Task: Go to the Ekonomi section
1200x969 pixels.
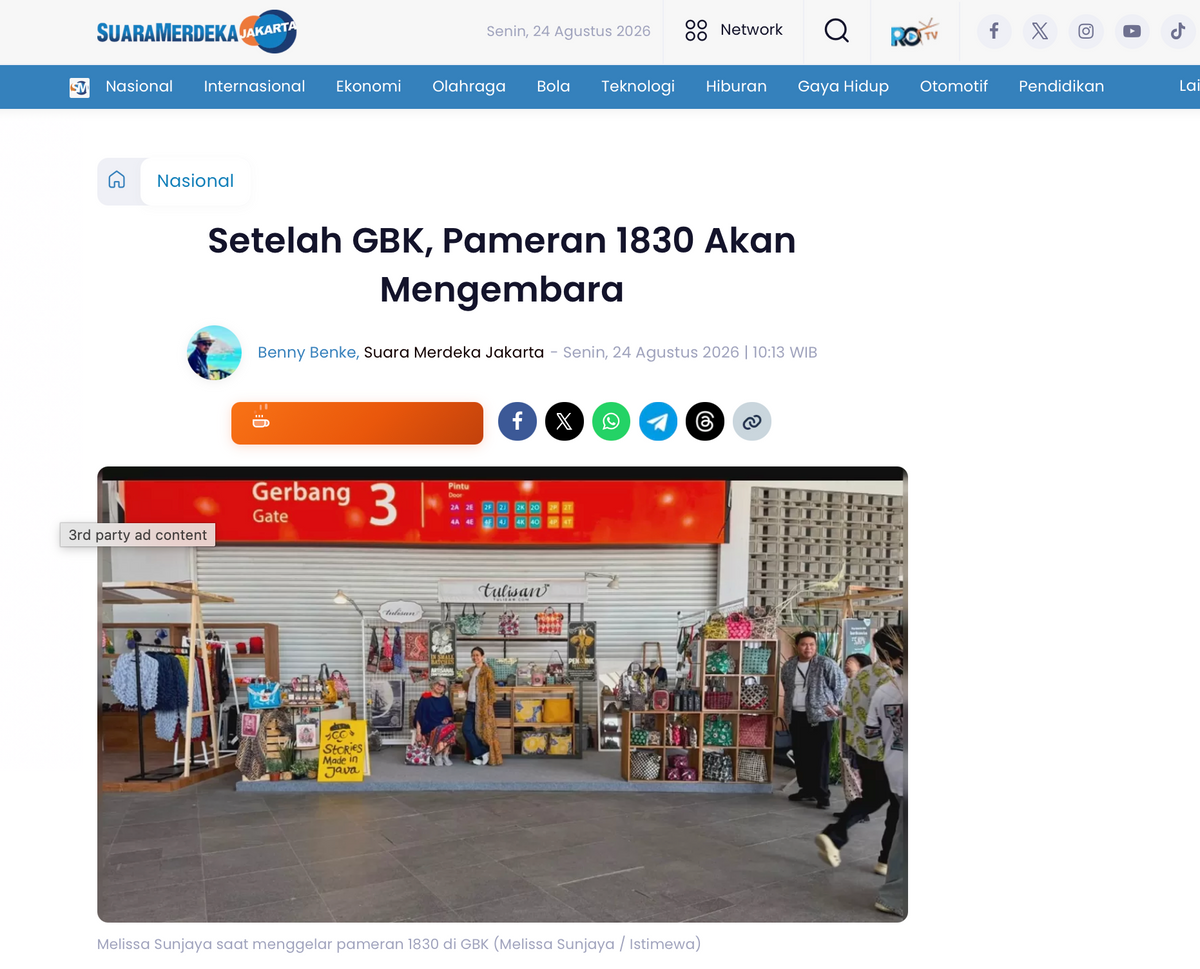Action: pos(368,86)
